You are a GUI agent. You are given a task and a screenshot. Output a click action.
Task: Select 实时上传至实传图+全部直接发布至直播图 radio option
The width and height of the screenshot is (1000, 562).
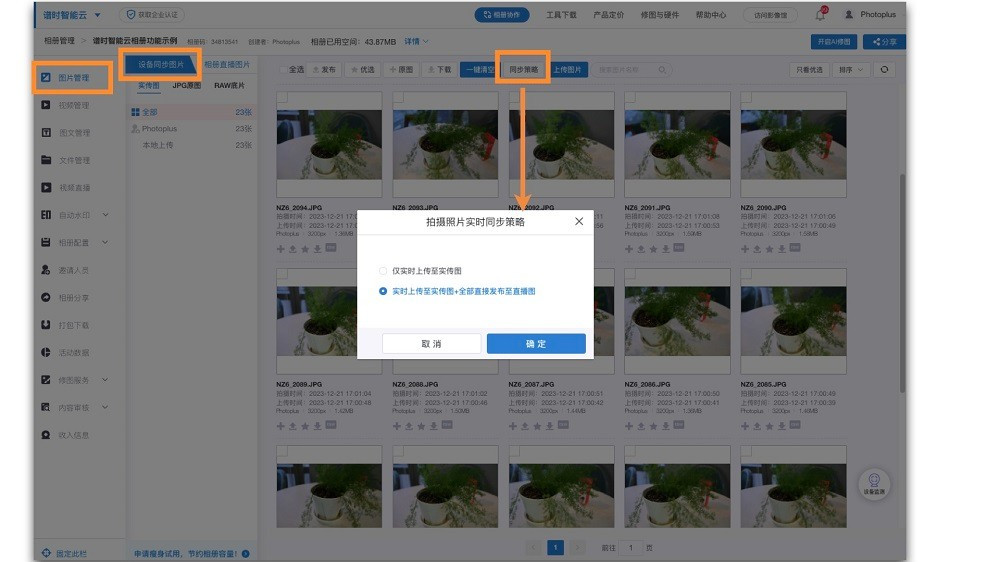click(383, 291)
